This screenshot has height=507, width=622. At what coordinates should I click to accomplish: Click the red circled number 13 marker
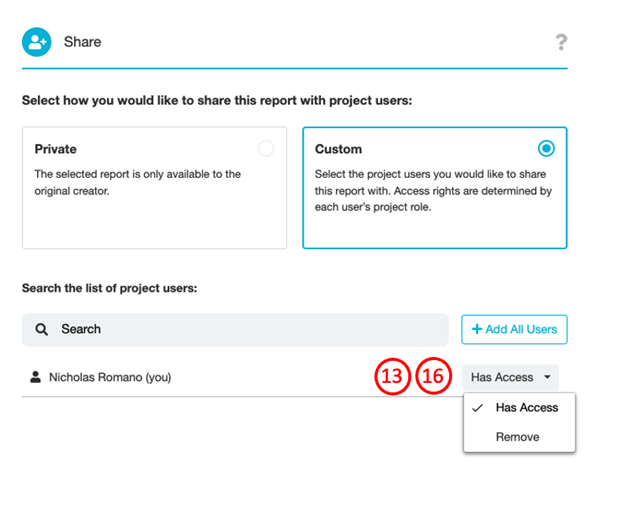[x=393, y=377]
